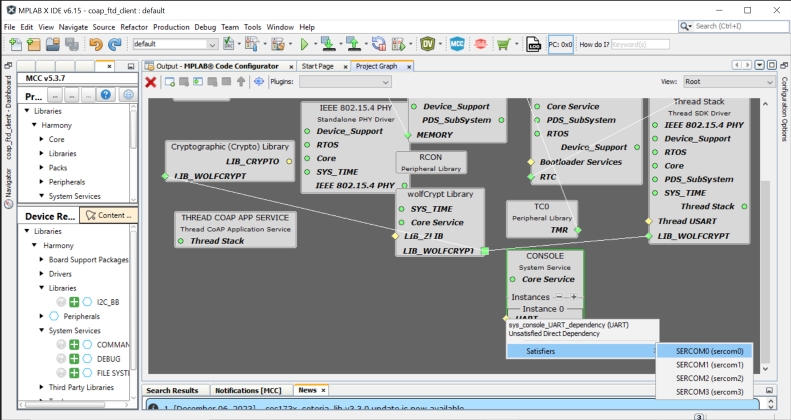Click the blue help question mark icon

105,95
